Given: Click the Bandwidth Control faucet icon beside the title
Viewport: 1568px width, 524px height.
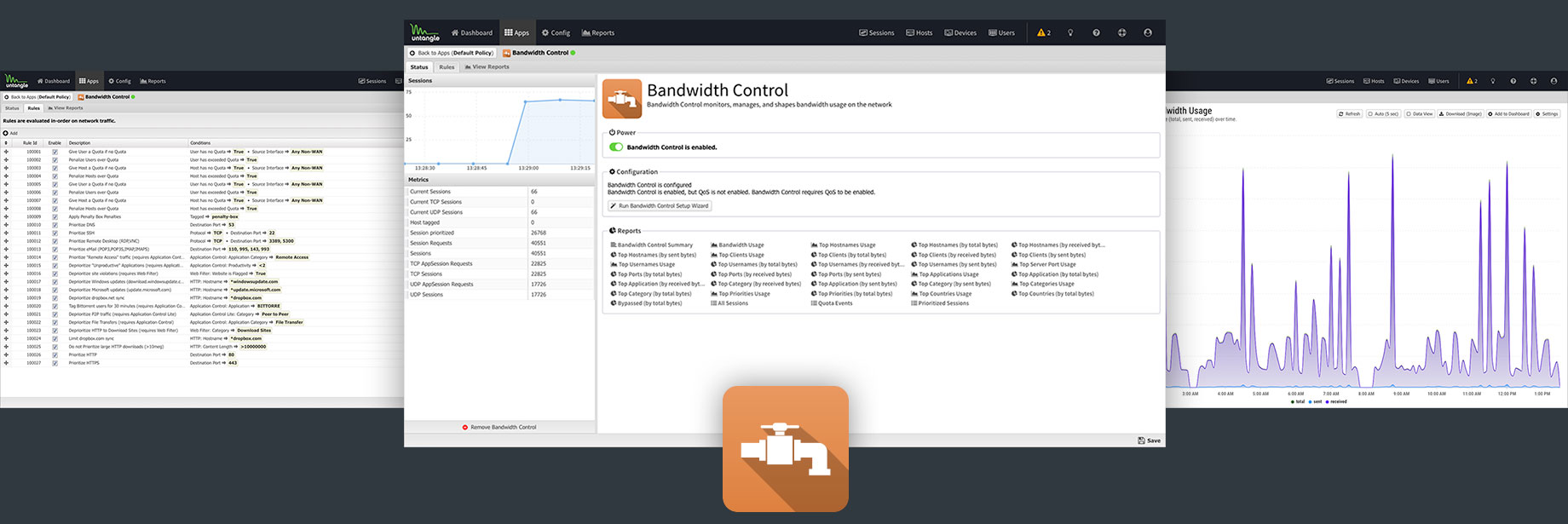Looking at the screenshot, I should click(x=622, y=98).
